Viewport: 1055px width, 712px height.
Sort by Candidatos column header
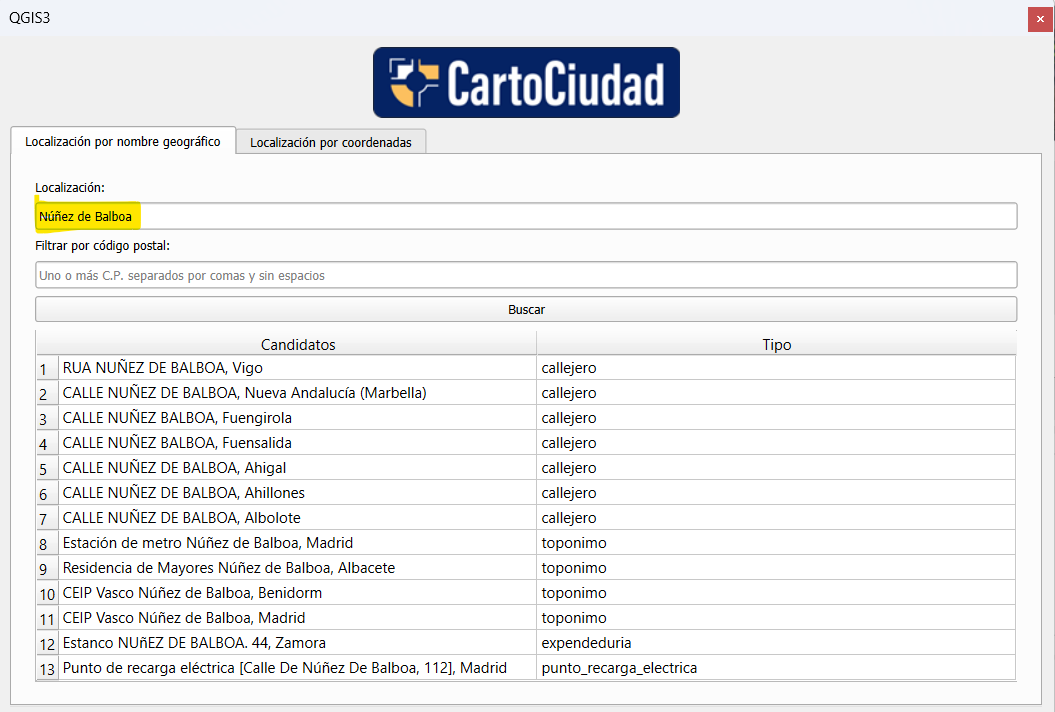[298, 345]
